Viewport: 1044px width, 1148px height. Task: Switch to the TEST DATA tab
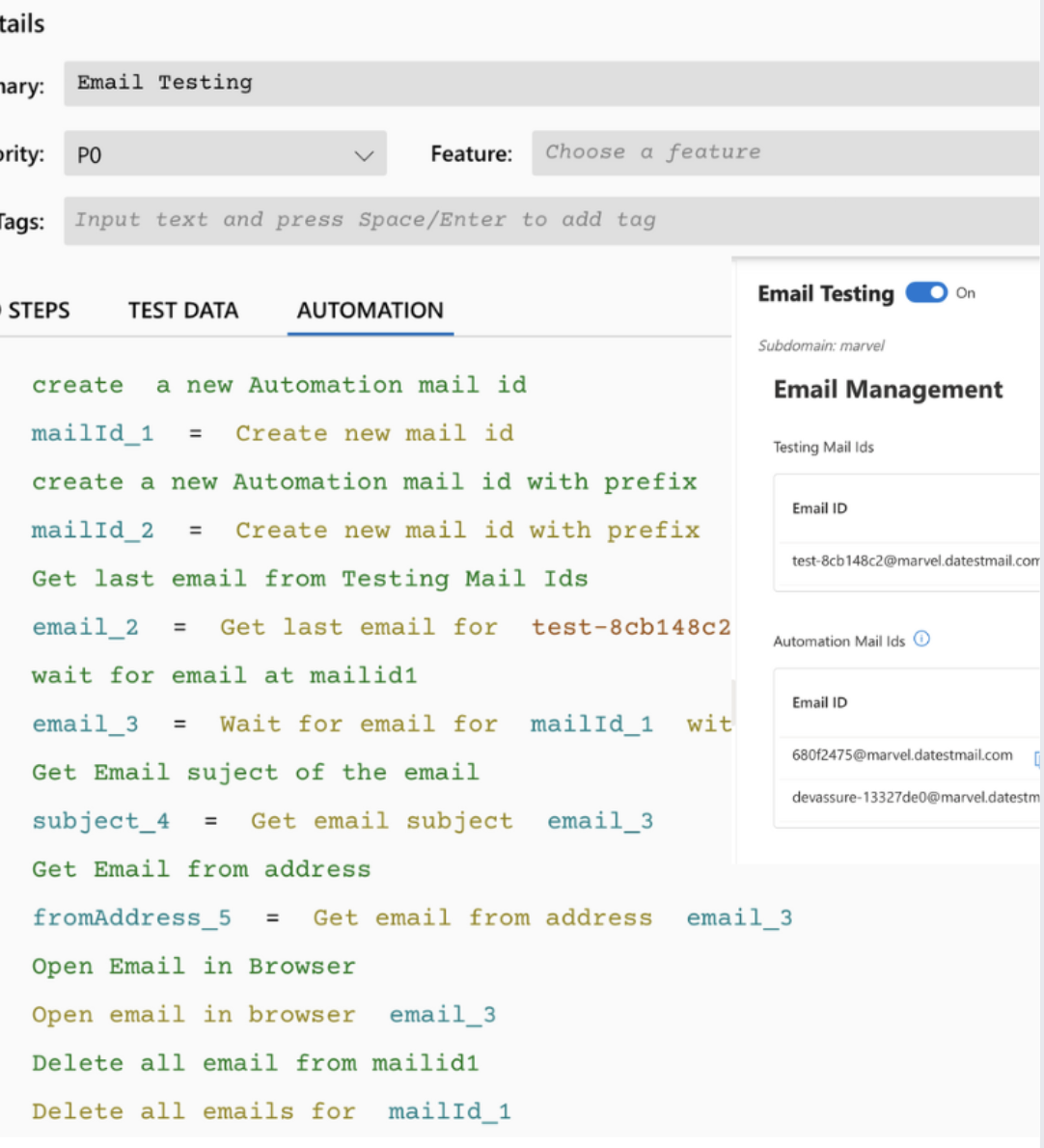(182, 310)
